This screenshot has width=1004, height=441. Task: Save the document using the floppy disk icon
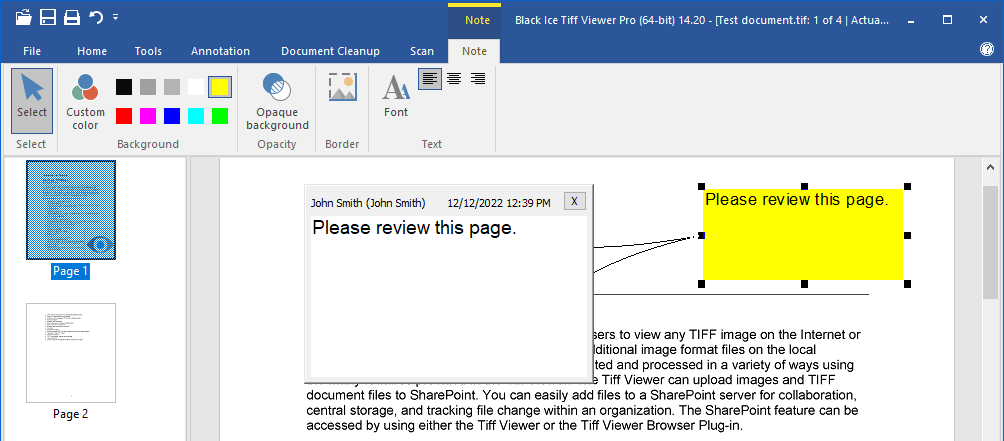[x=47, y=17]
